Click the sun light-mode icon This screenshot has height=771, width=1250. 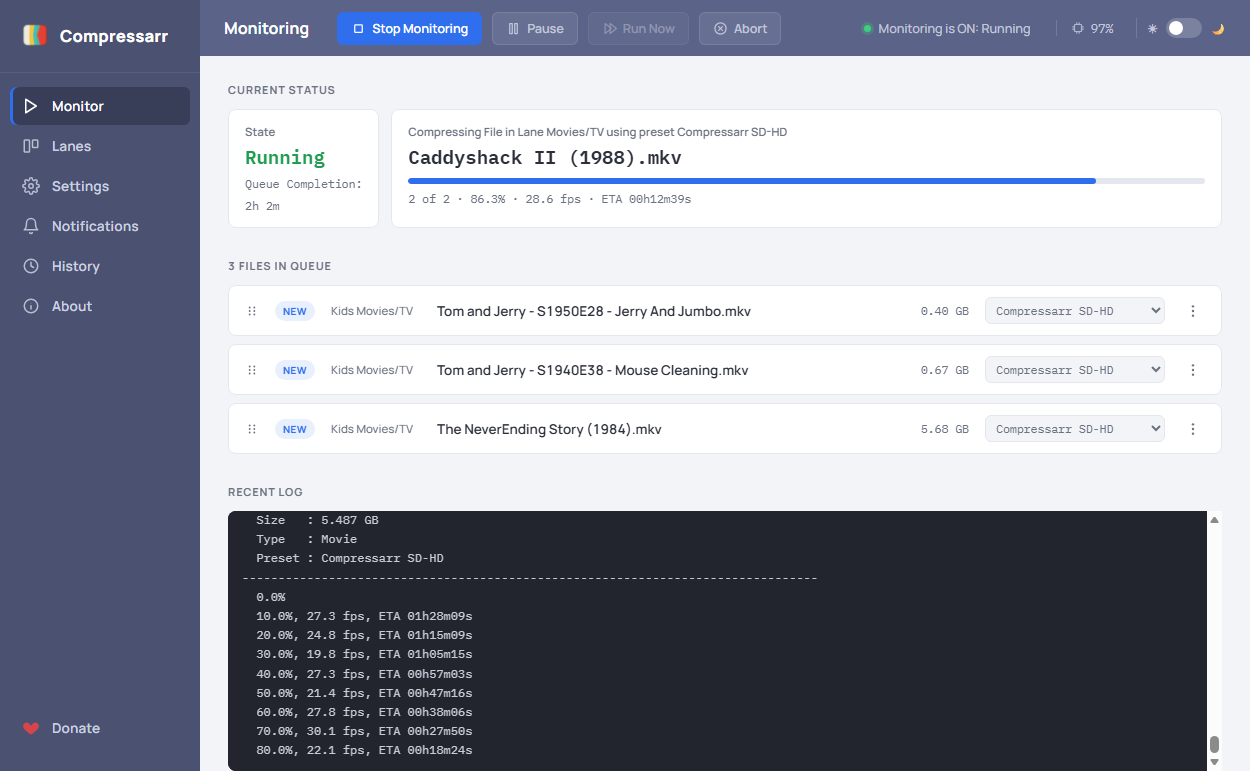tap(1152, 29)
